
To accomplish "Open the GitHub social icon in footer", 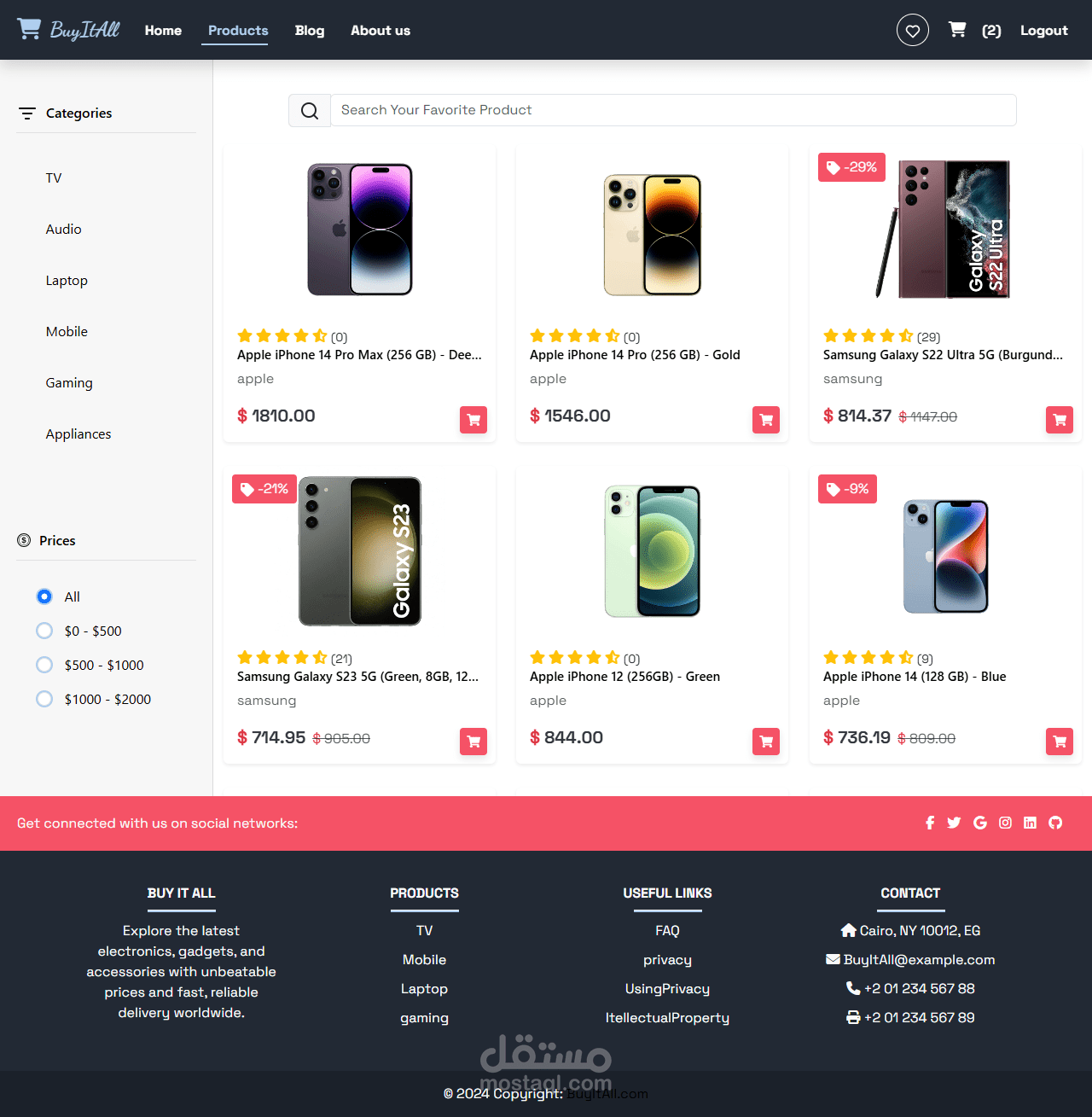I will [x=1055, y=823].
